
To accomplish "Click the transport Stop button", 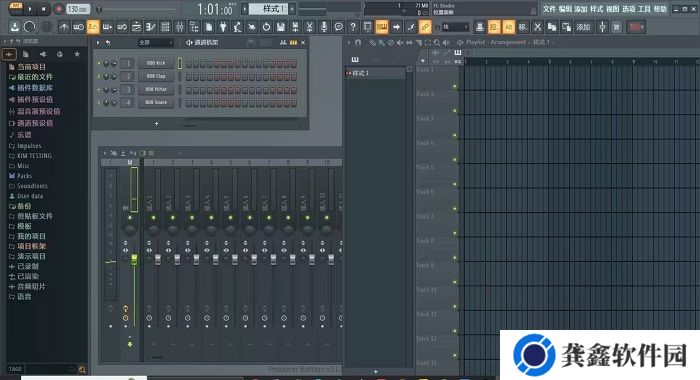I will (x=44, y=8).
